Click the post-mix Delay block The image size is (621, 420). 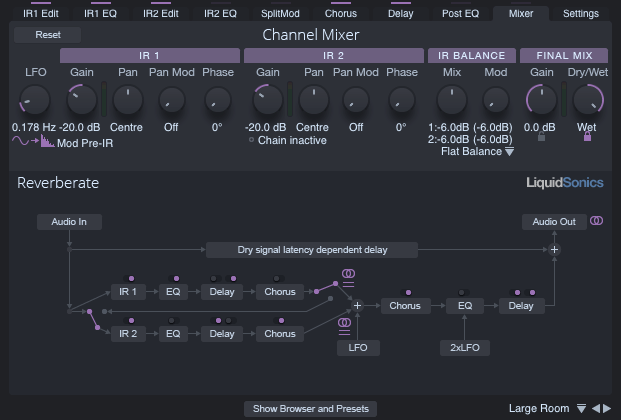pos(521,306)
